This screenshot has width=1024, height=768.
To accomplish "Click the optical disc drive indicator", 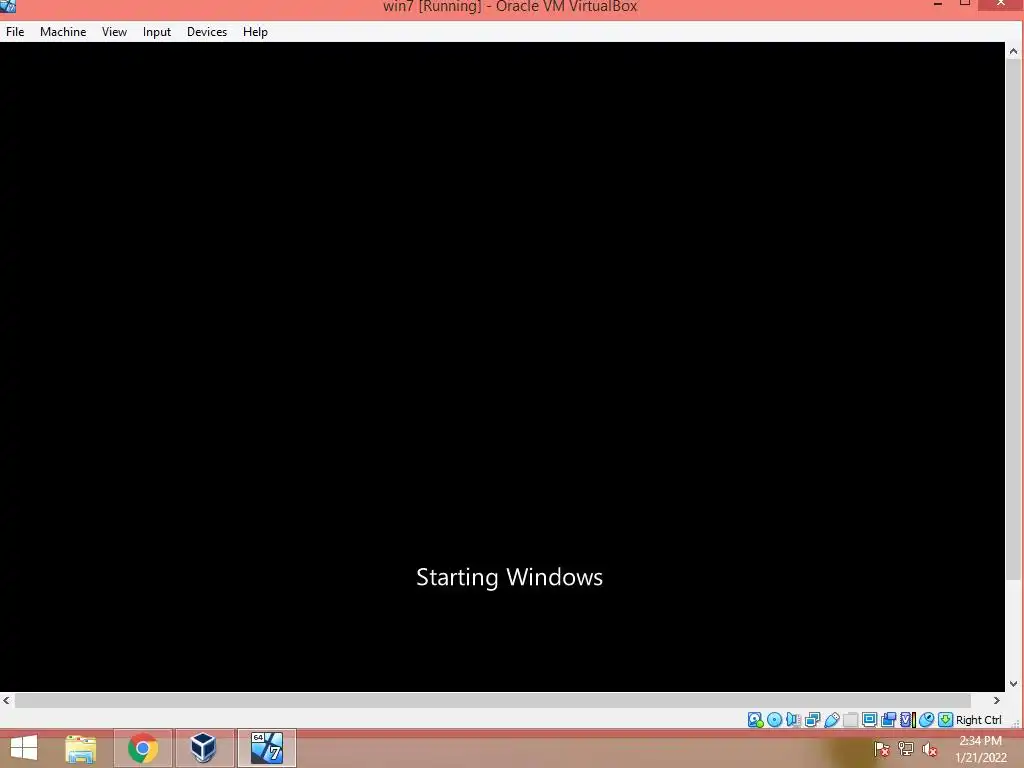I will tap(775, 720).
